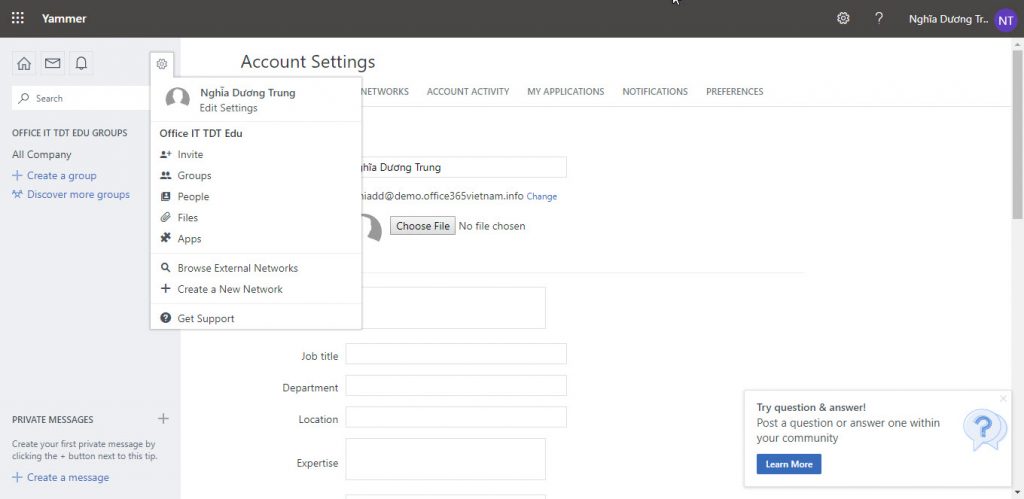Click the user name Nghĩa Dương Tr.. in top bar
Viewport: 1024px width, 499px height.
[948, 20]
